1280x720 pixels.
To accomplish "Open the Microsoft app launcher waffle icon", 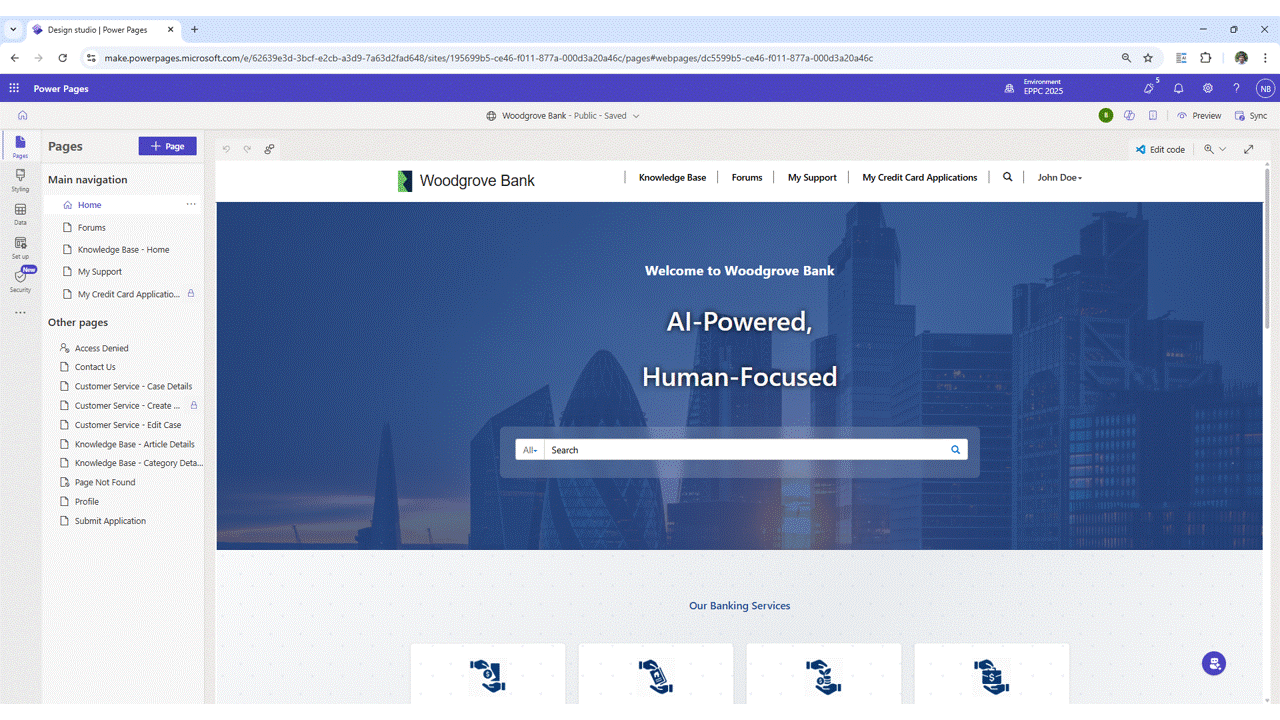I will 14,88.
